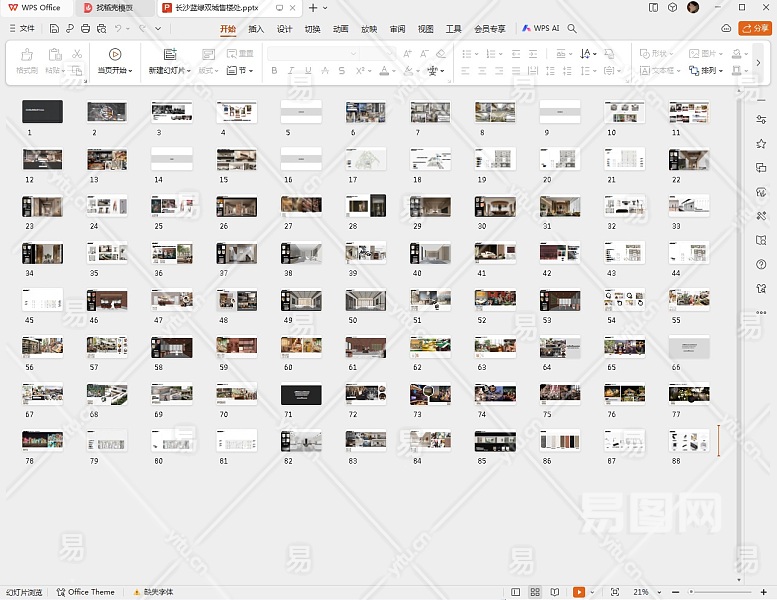The width and height of the screenshot is (777, 600).
Task: Switch to the 动画 Animation tab
Action: [341, 29]
